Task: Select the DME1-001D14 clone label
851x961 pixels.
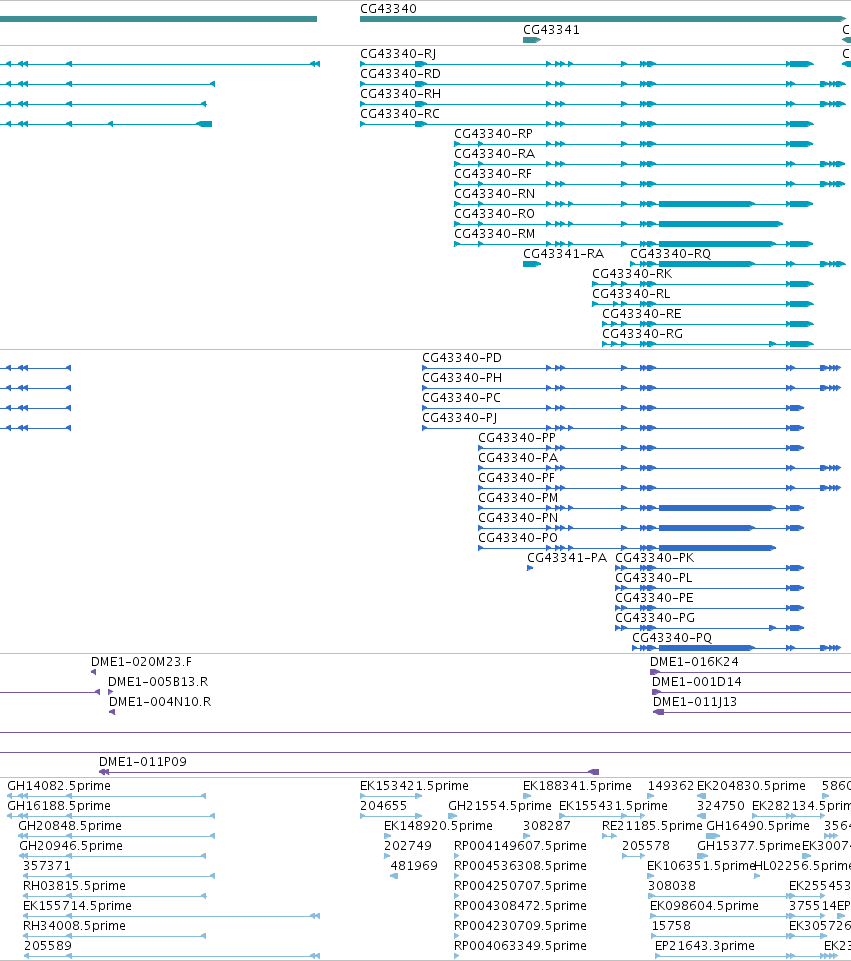Action: (697, 682)
